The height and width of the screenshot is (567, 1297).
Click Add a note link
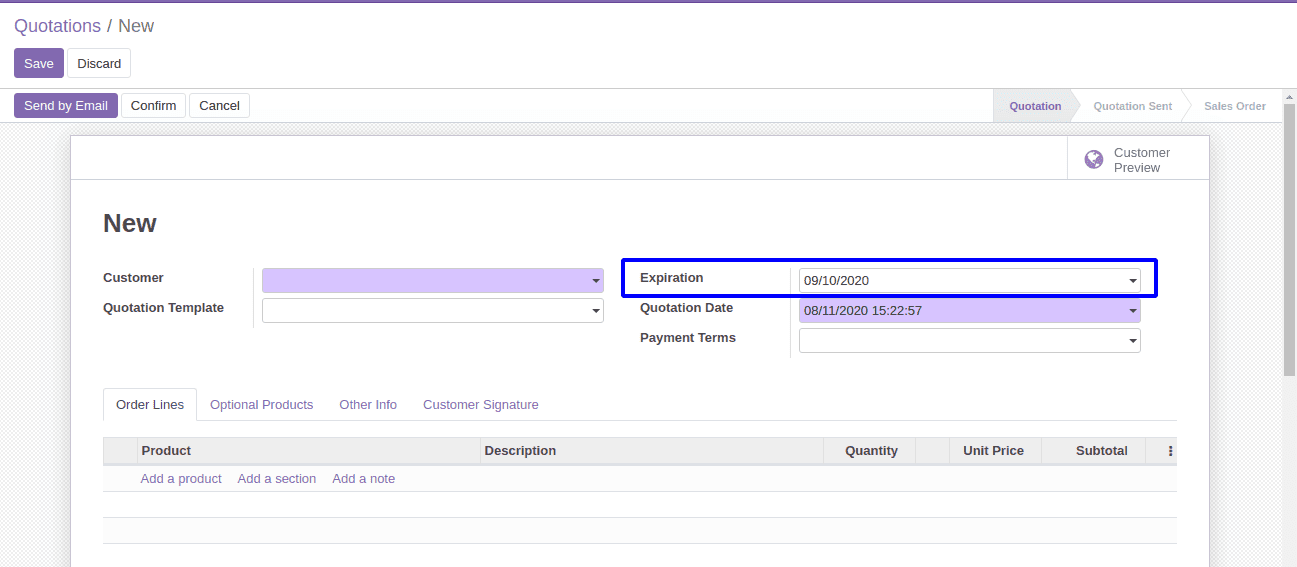(x=364, y=479)
